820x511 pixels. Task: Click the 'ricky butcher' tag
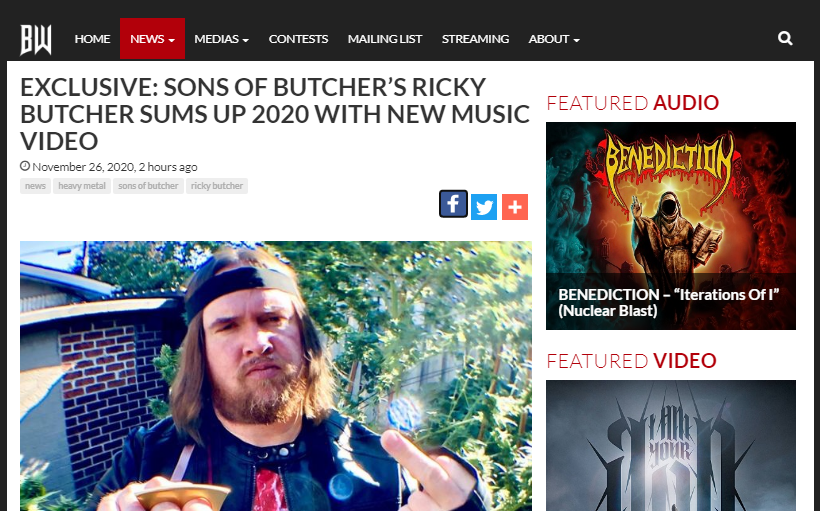(x=217, y=186)
